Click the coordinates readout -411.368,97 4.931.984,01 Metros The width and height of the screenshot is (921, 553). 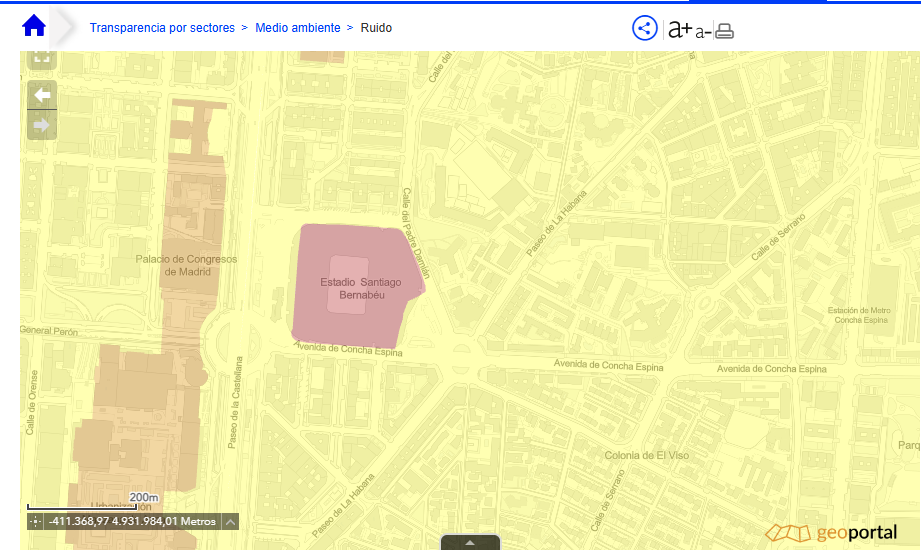132,521
